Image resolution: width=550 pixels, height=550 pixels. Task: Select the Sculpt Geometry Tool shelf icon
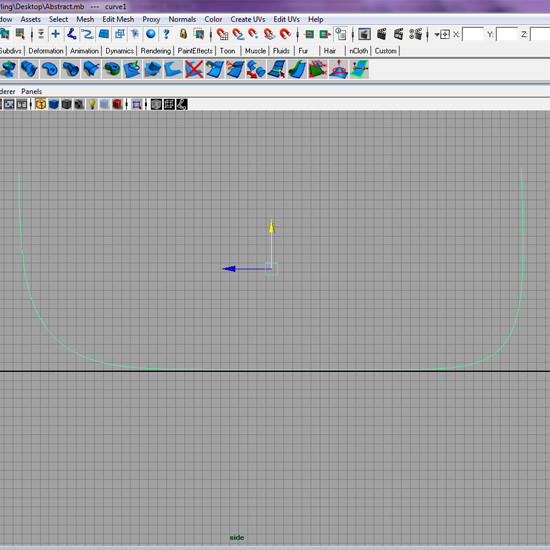pyautogui.click(x=338, y=69)
